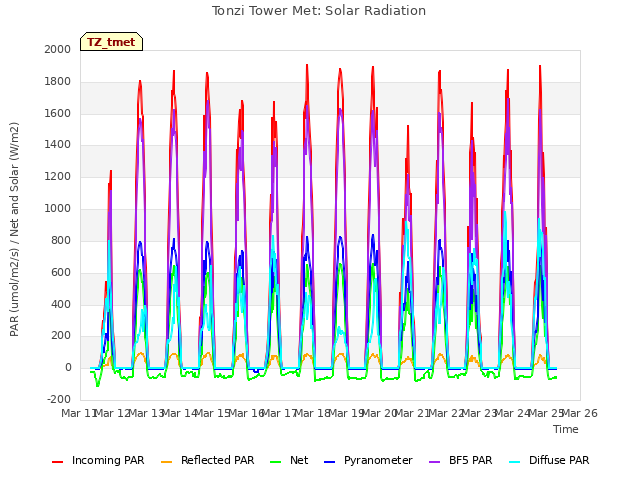This screenshot has height=480, width=640.
Task: Click the 800 y-axis tick label
Action: coord(61,240)
